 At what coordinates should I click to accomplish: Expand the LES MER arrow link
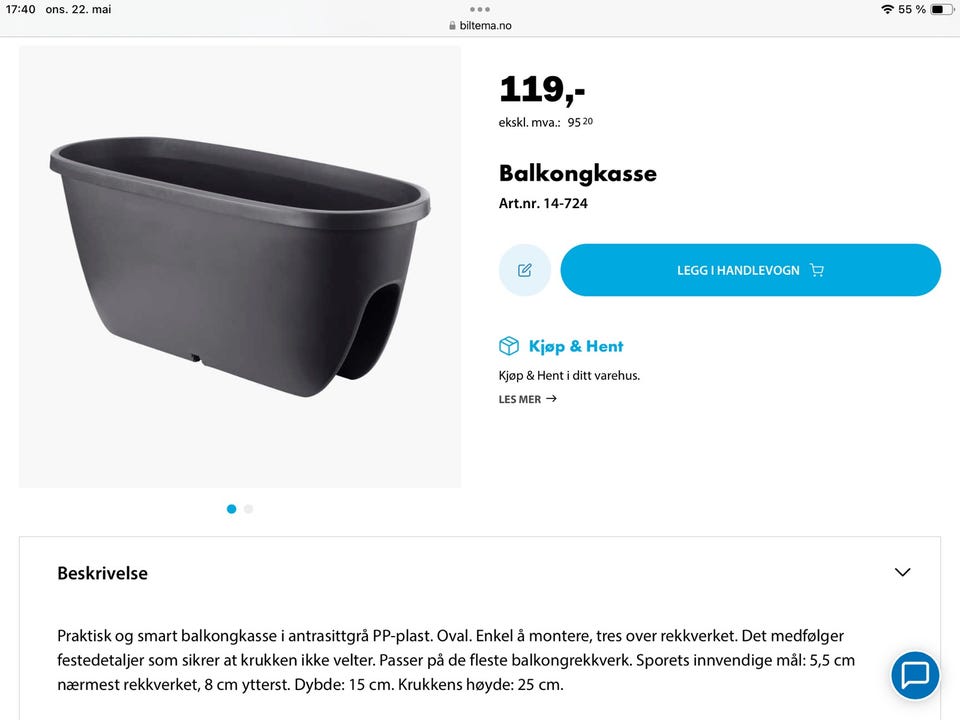pyautogui.click(x=551, y=398)
